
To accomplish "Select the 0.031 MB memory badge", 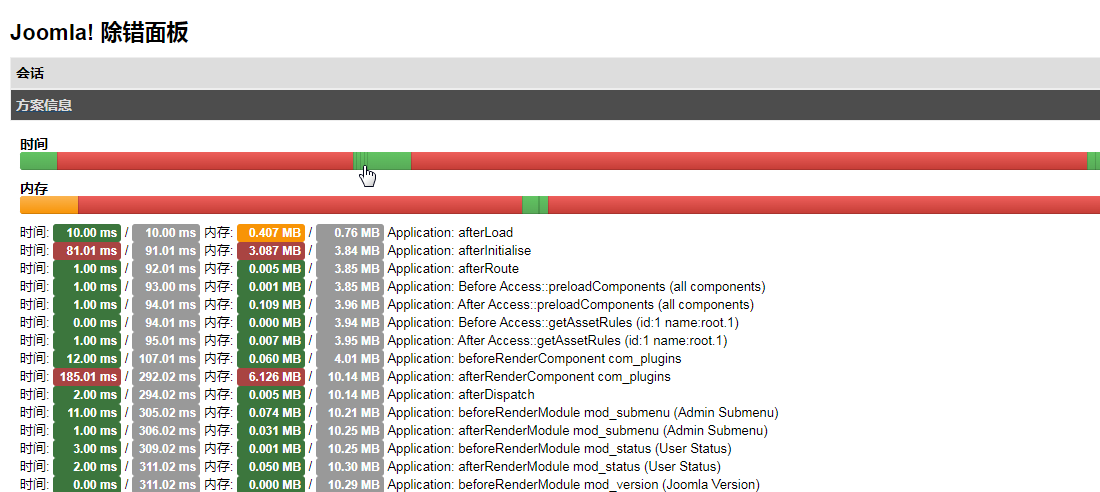I will click(271, 431).
